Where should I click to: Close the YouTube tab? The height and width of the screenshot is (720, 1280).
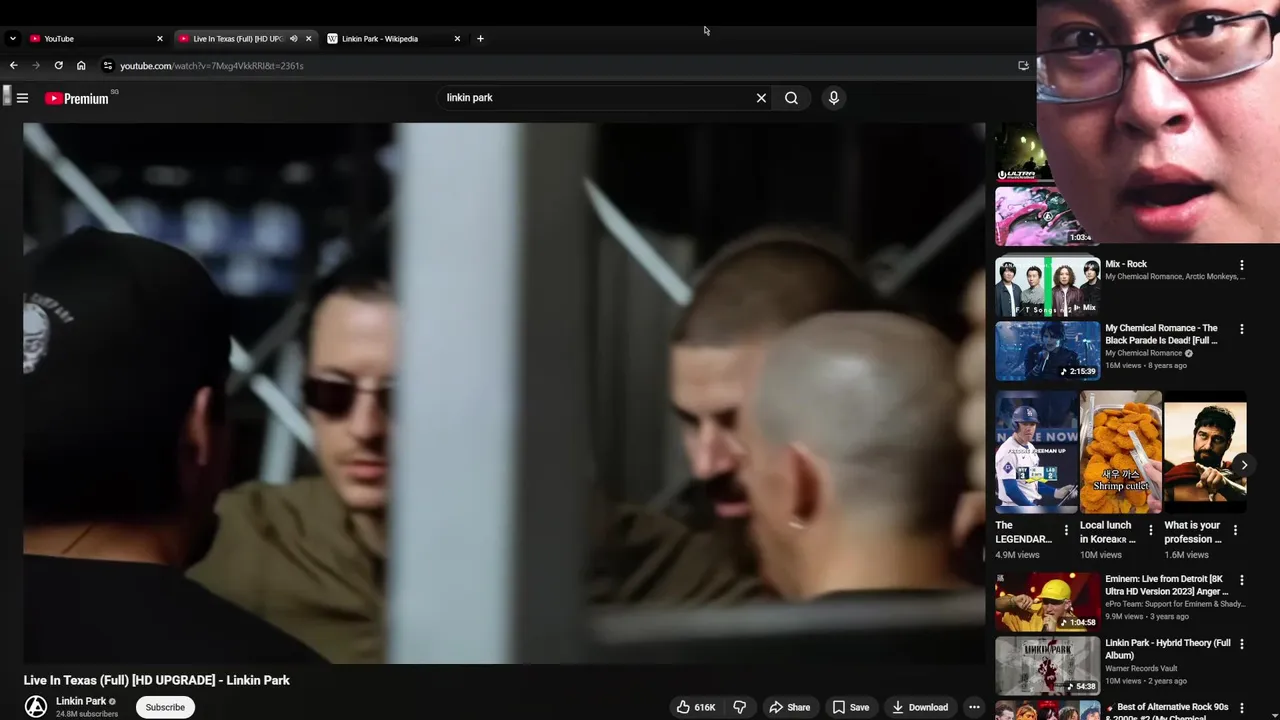coord(159,38)
